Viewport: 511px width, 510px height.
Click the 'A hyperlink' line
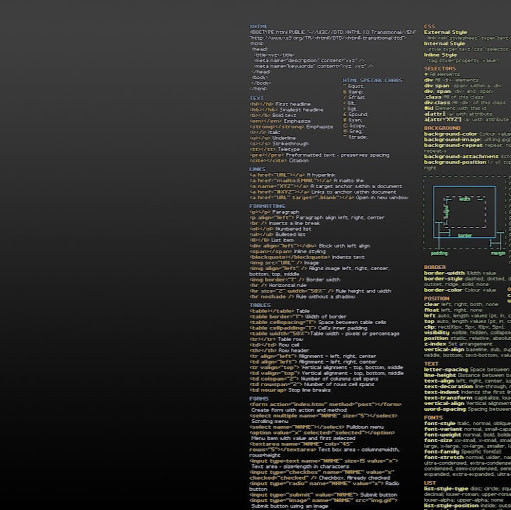pyautogui.click(x=321, y=175)
